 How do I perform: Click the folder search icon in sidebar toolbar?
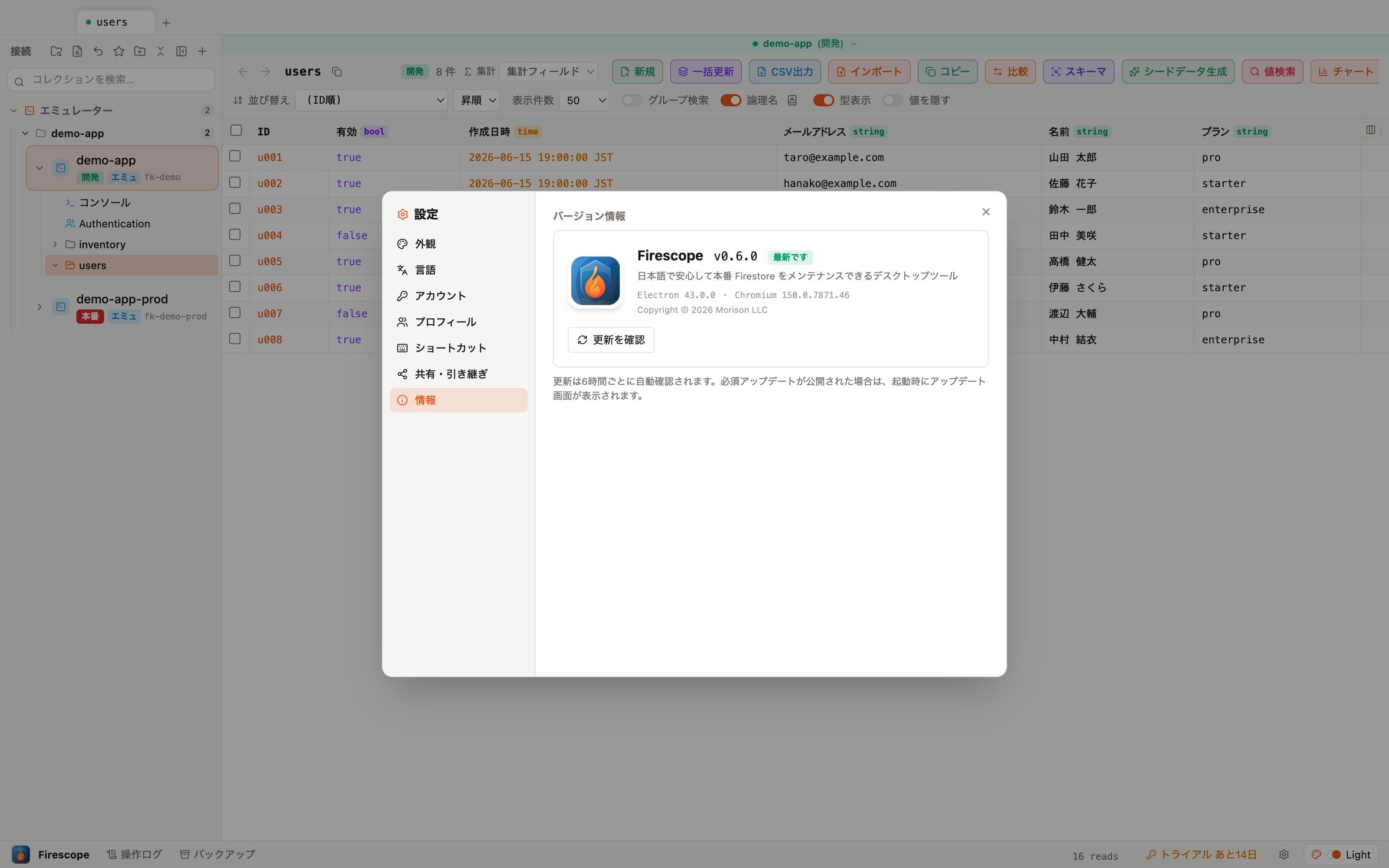(56, 51)
